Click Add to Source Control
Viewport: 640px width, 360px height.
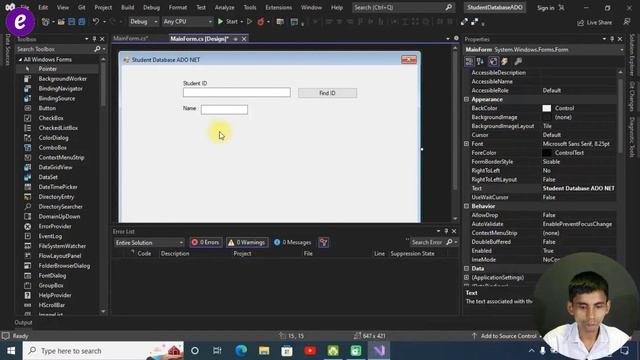(x=508, y=336)
